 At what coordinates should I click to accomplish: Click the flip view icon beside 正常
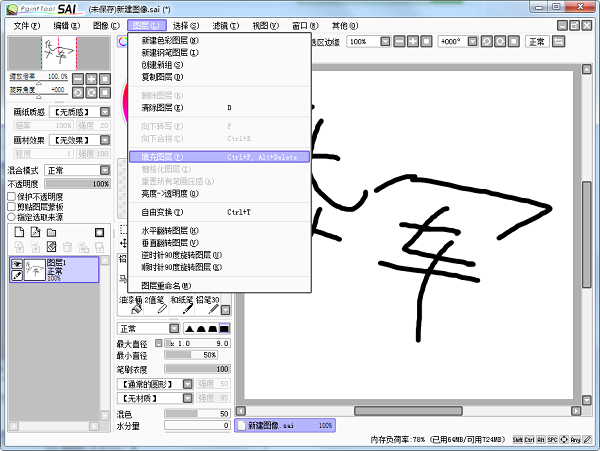click(x=559, y=41)
